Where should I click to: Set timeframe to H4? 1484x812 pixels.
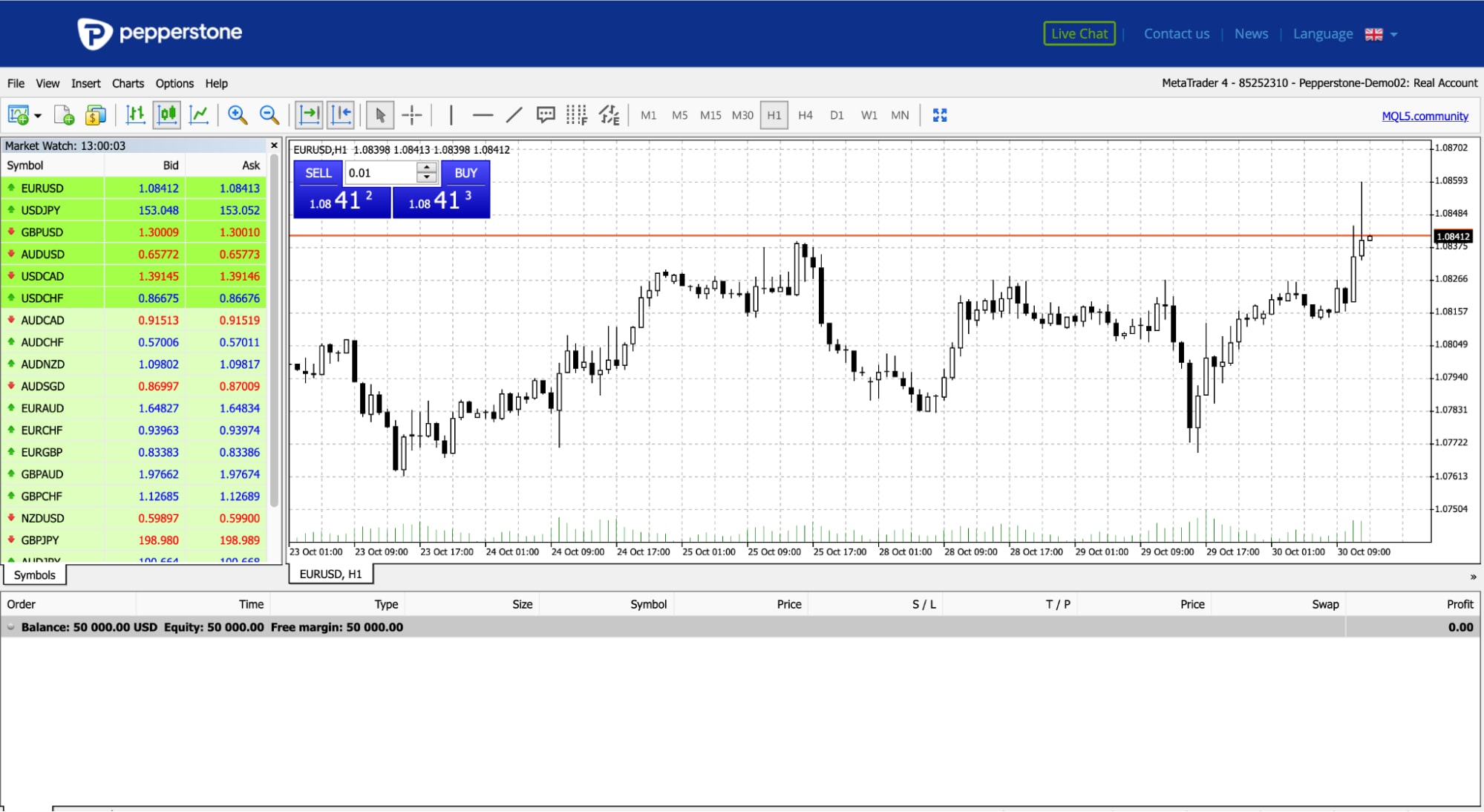click(805, 115)
